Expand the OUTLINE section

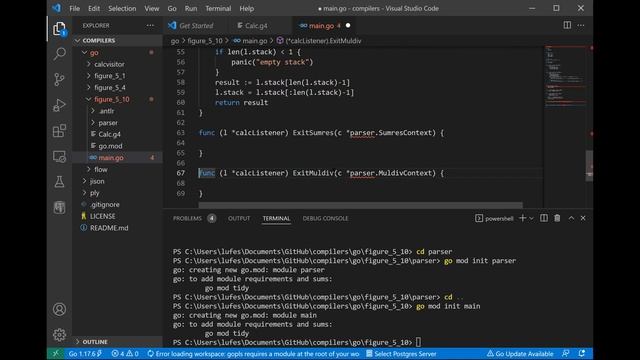click(x=95, y=342)
